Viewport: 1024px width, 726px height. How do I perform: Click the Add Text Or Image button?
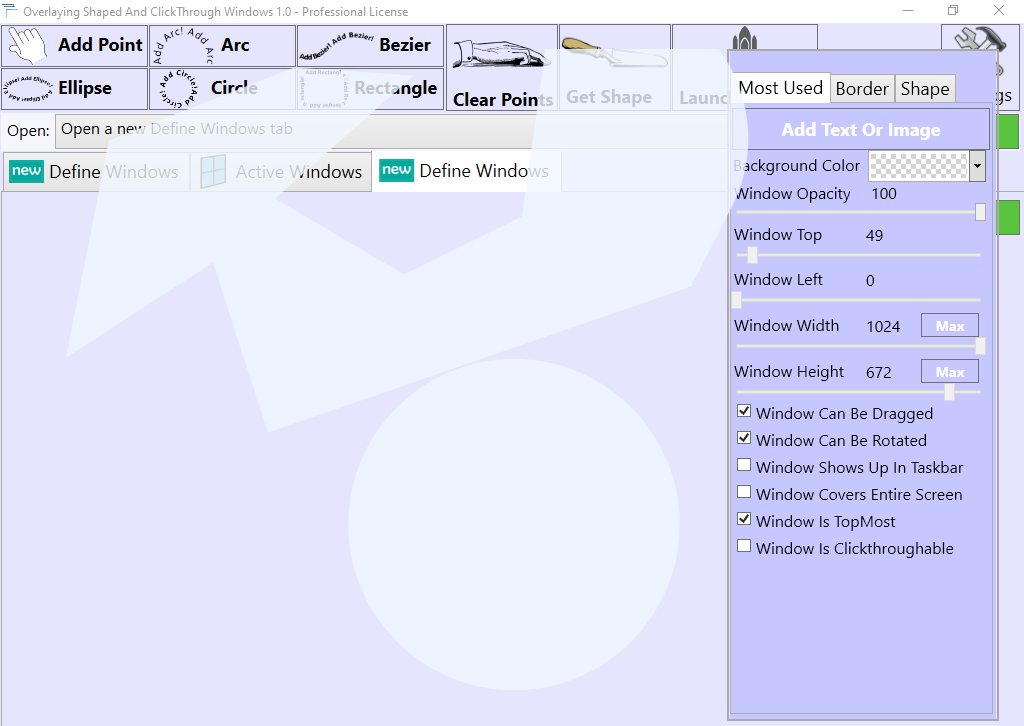click(861, 130)
